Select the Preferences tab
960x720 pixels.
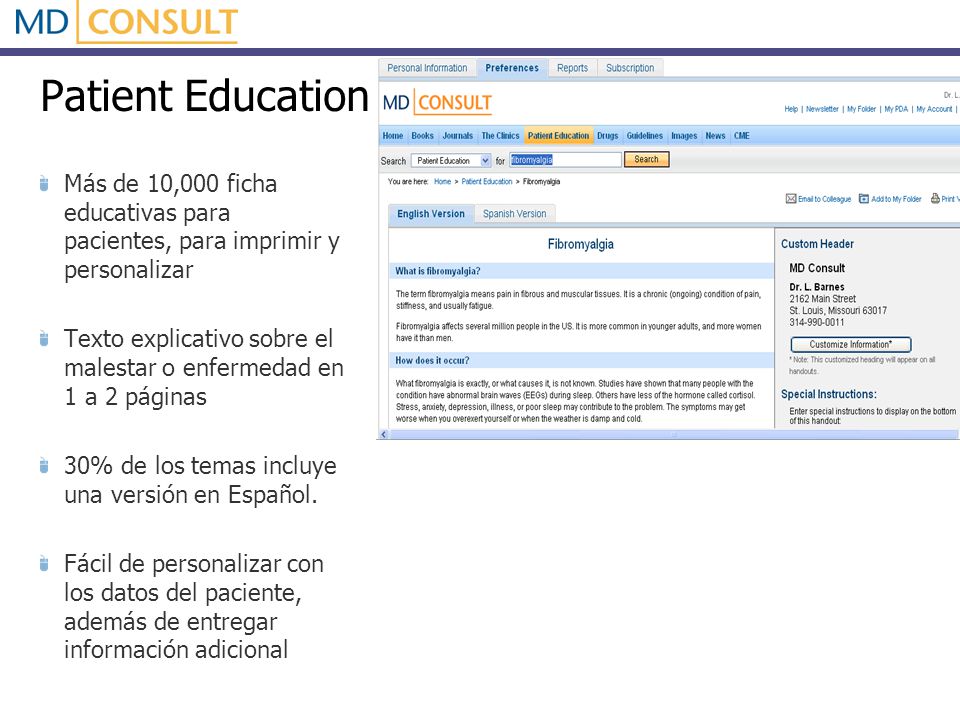[x=512, y=68]
